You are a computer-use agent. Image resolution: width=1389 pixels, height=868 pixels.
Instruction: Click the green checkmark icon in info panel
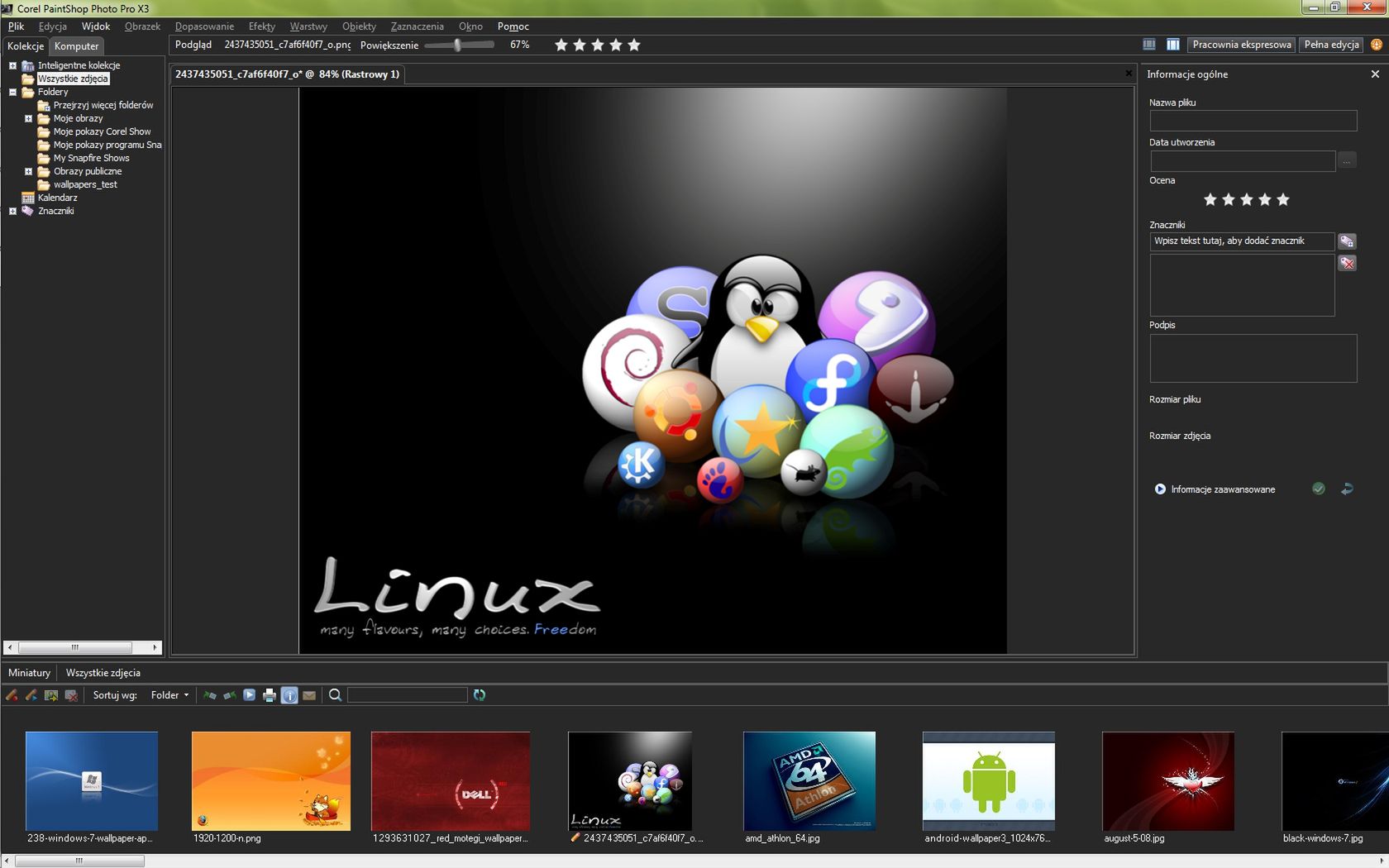[1319, 489]
